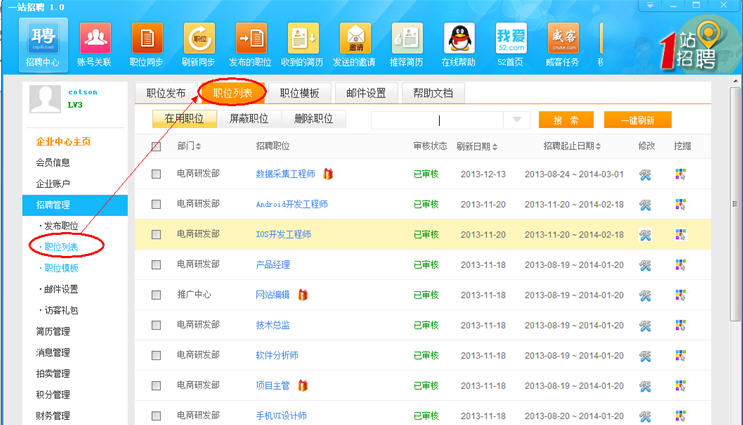
Task: Click the vertical scrollbar on the right
Action: (735, 204)
